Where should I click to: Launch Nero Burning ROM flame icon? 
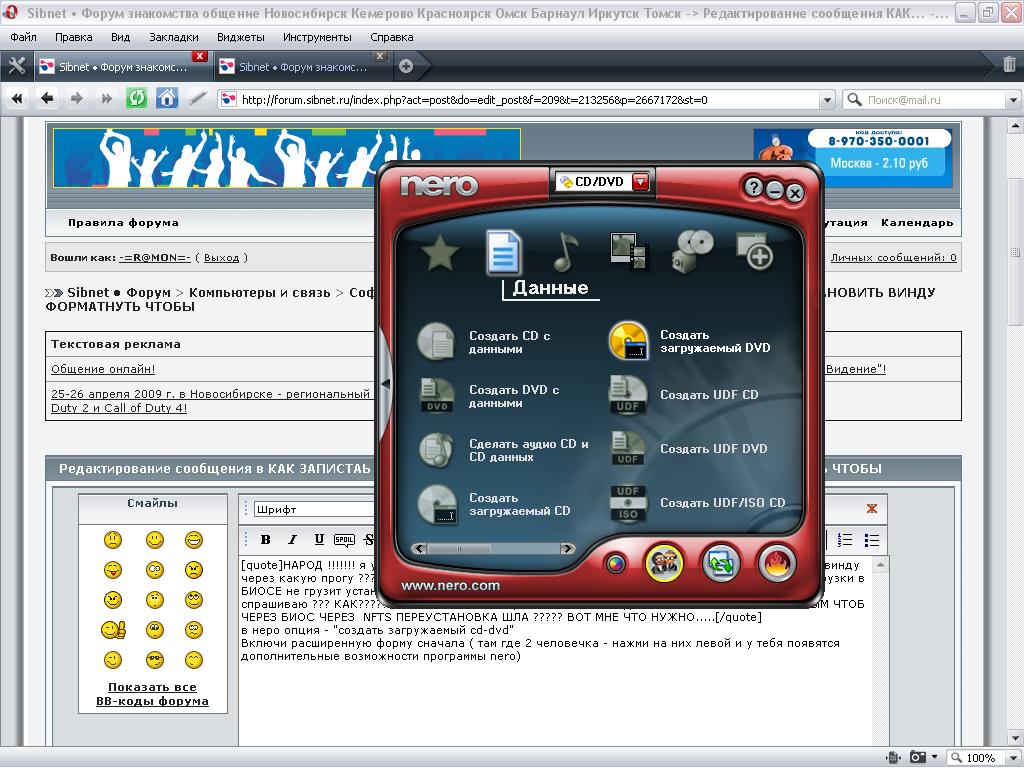[777, 563]
